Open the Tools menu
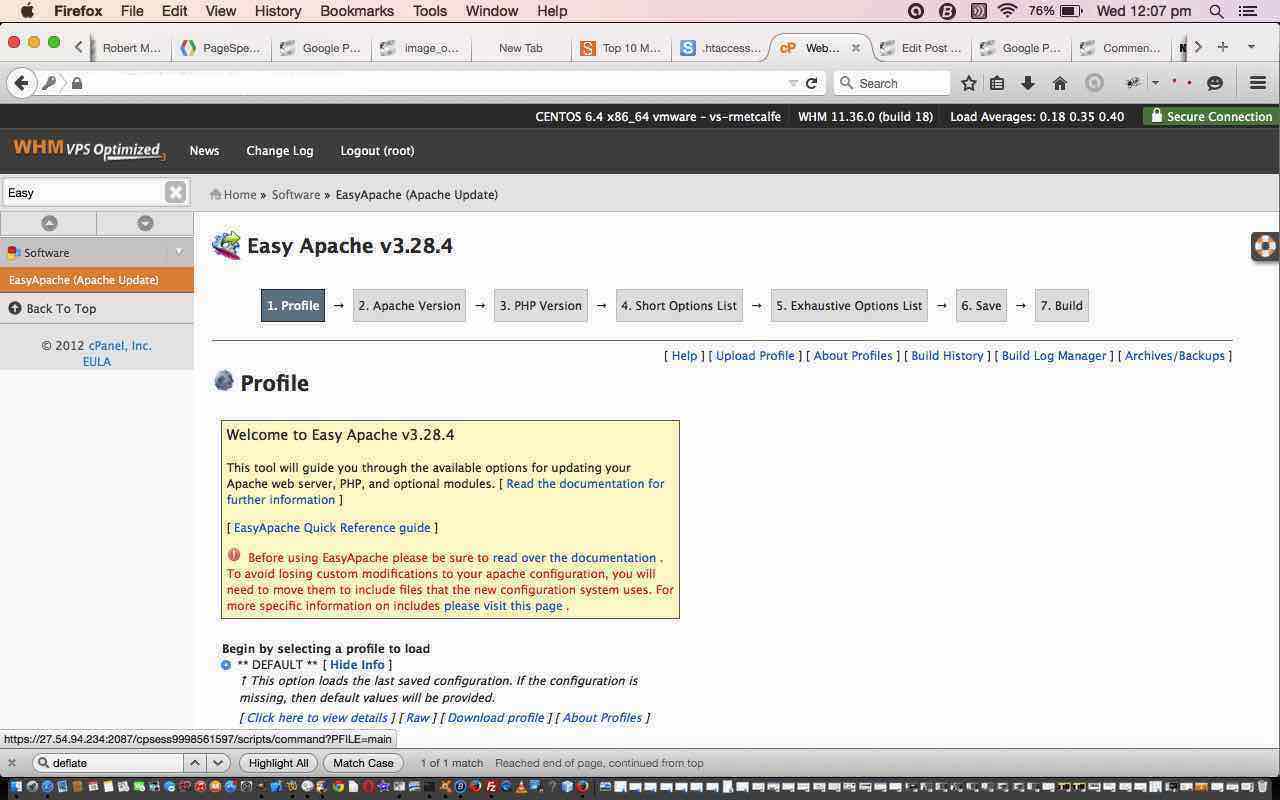 429,11
